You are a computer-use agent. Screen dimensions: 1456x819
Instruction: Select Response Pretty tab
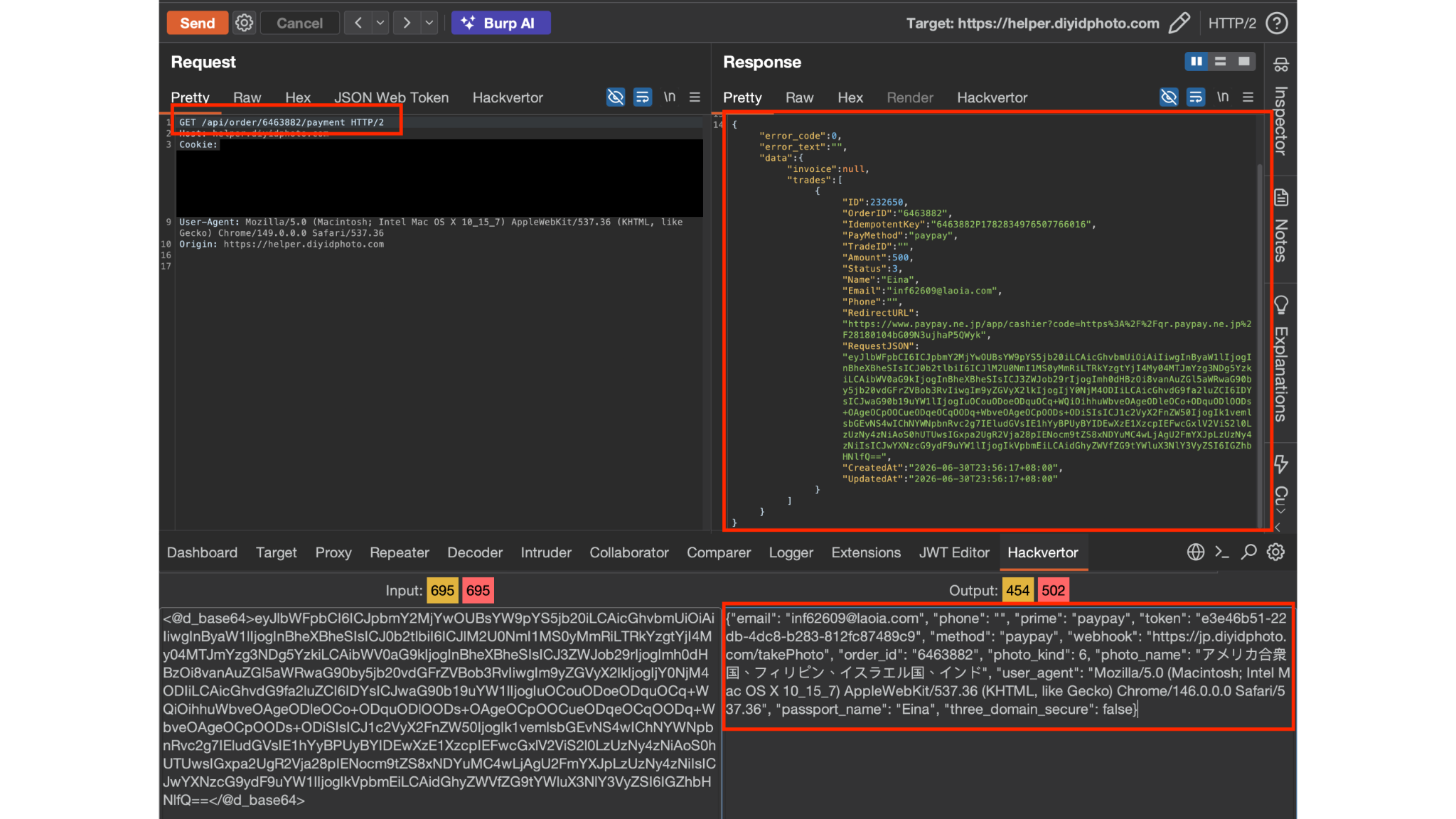tap(742, 97)
